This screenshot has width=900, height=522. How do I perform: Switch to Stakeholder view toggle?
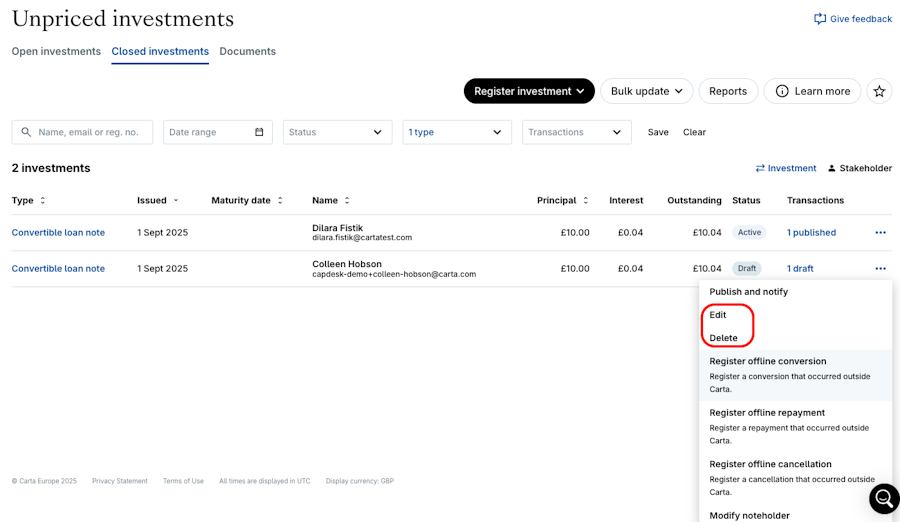coord(859,168)
